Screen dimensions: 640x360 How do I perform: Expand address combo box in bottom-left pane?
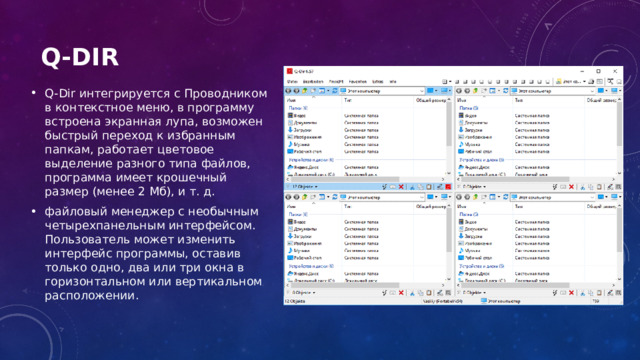tap(421, 197)
